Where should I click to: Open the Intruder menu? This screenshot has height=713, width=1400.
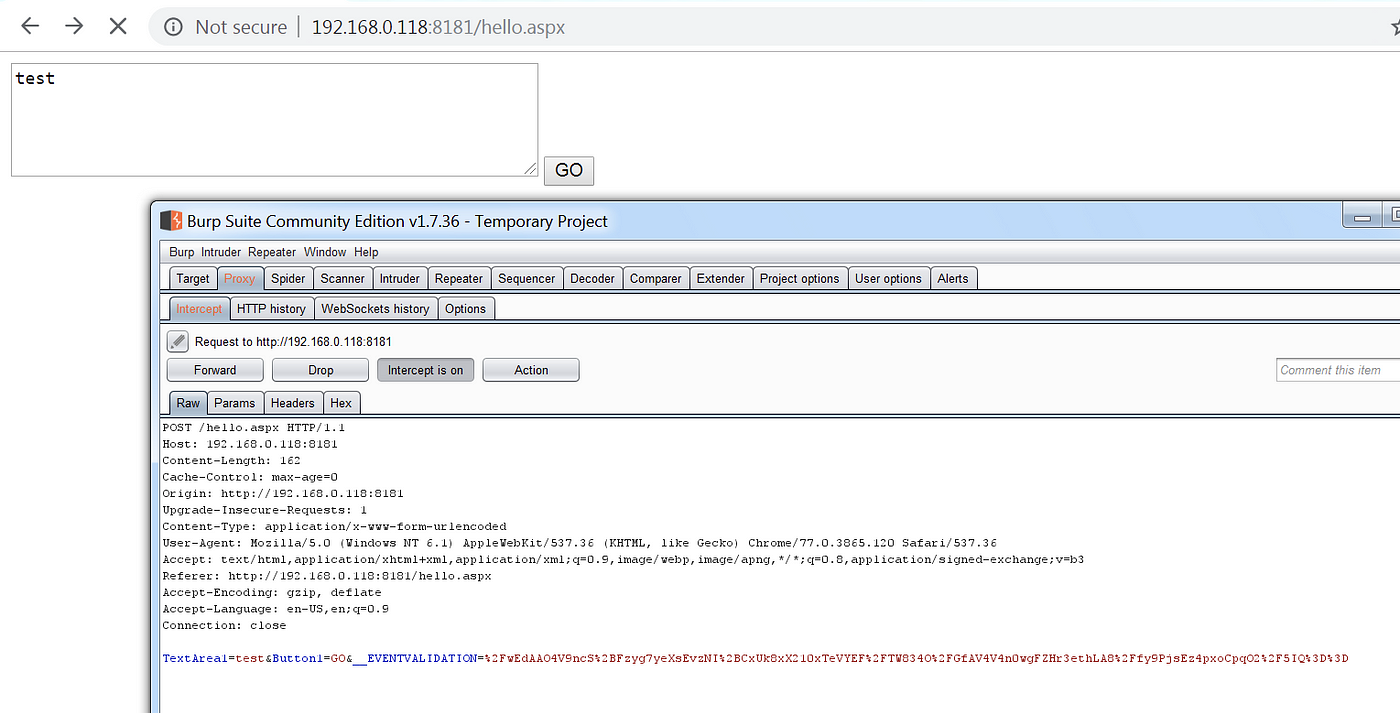coord(221,252)
